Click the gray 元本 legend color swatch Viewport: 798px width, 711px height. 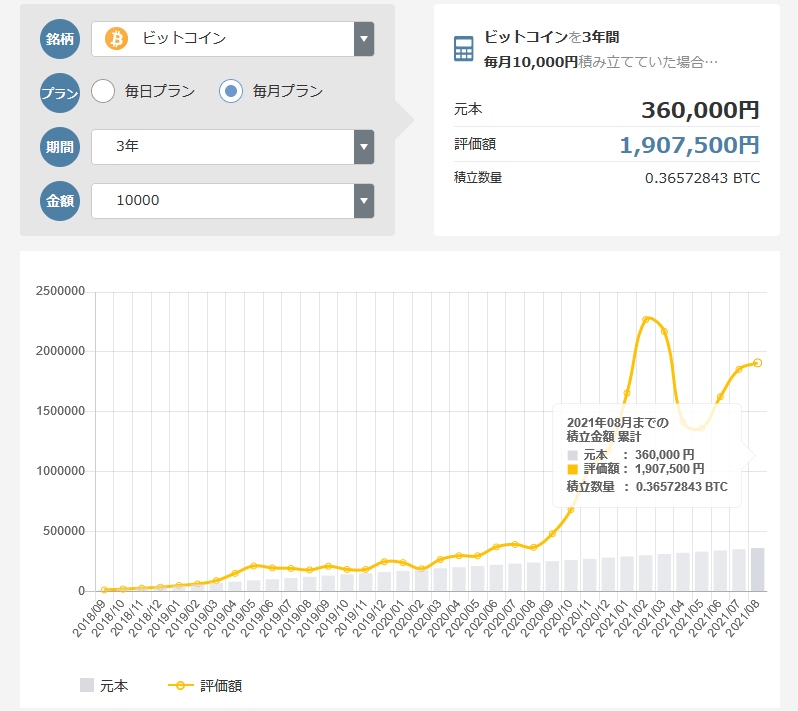(x=87, y=685)
